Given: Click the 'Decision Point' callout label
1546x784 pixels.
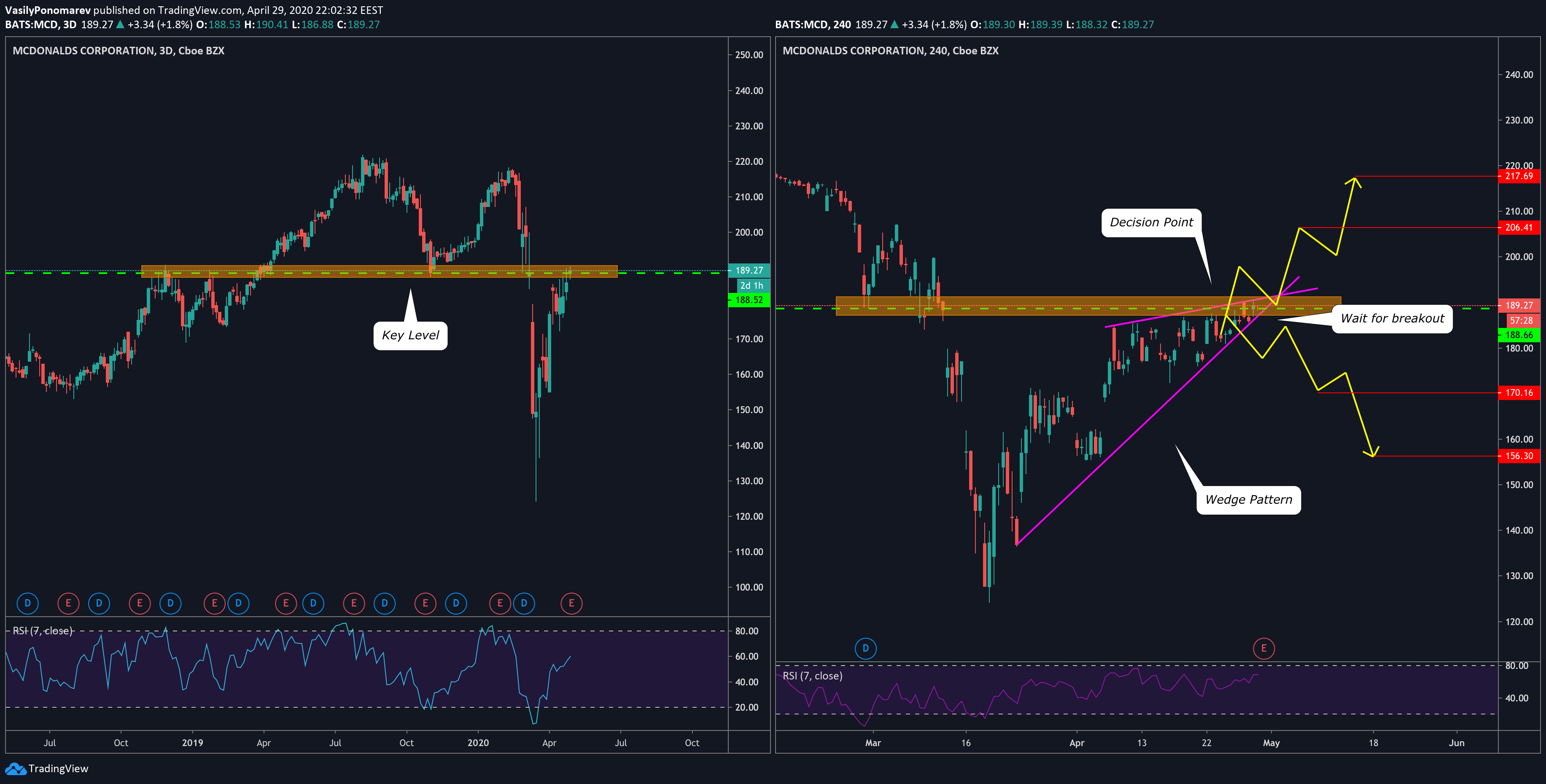Looking at the screenshot, I should (1151, 223).
